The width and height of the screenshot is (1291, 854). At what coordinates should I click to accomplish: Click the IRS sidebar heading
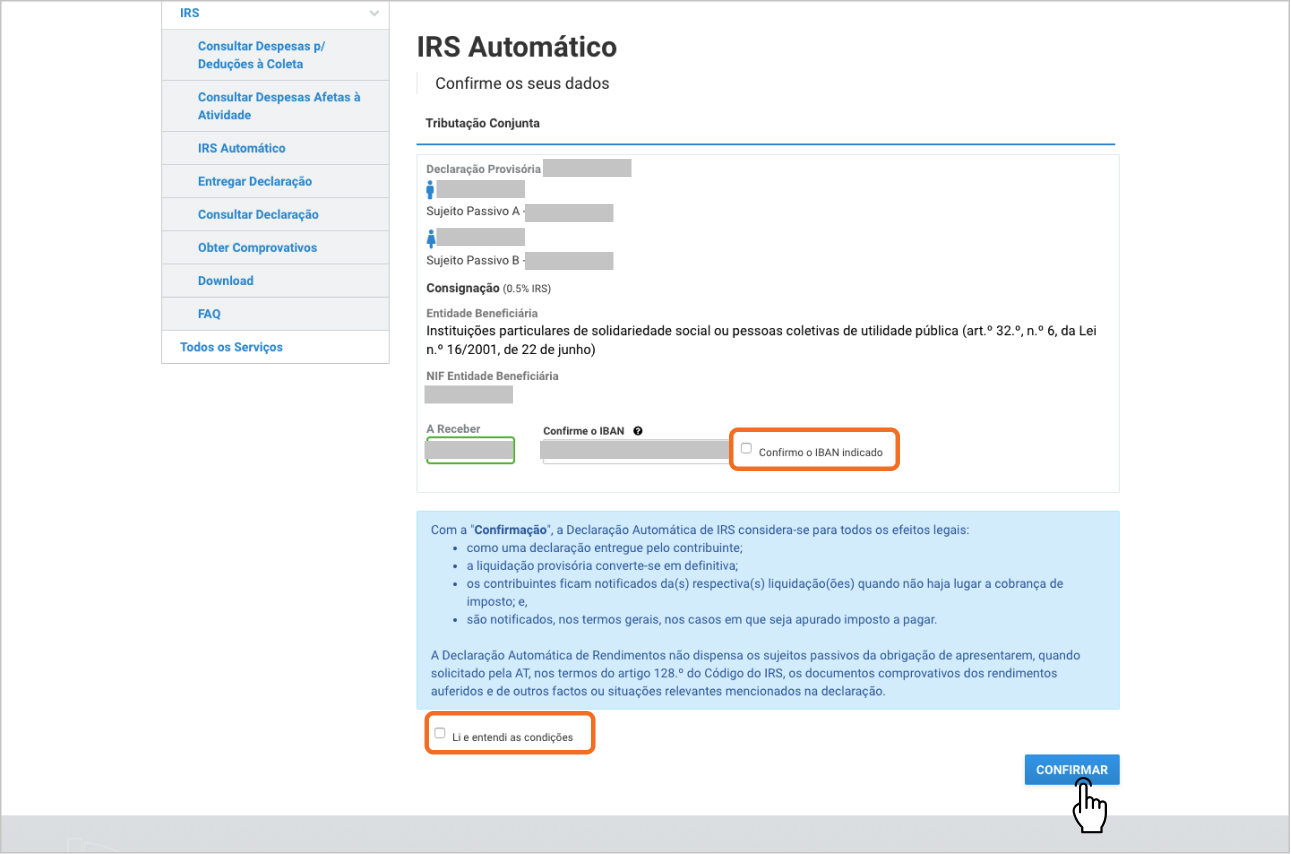point(190,14)
